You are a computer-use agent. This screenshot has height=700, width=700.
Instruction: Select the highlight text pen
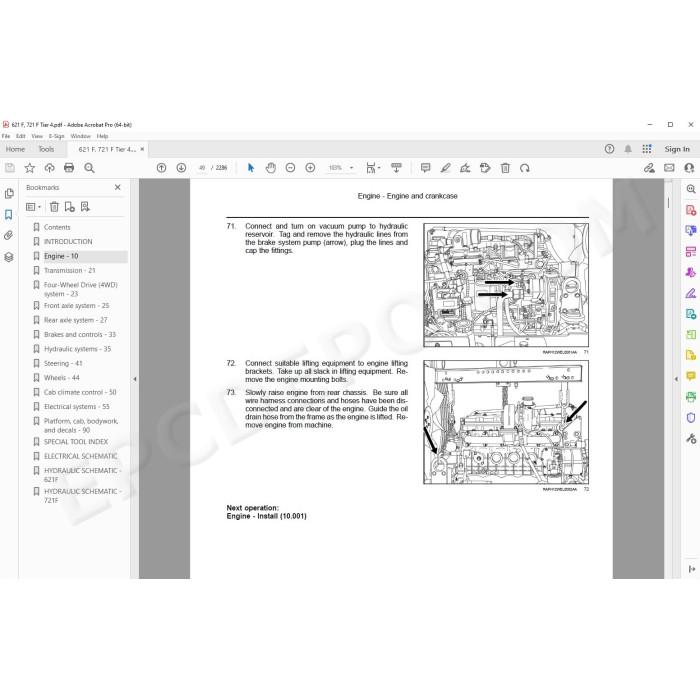446,168
